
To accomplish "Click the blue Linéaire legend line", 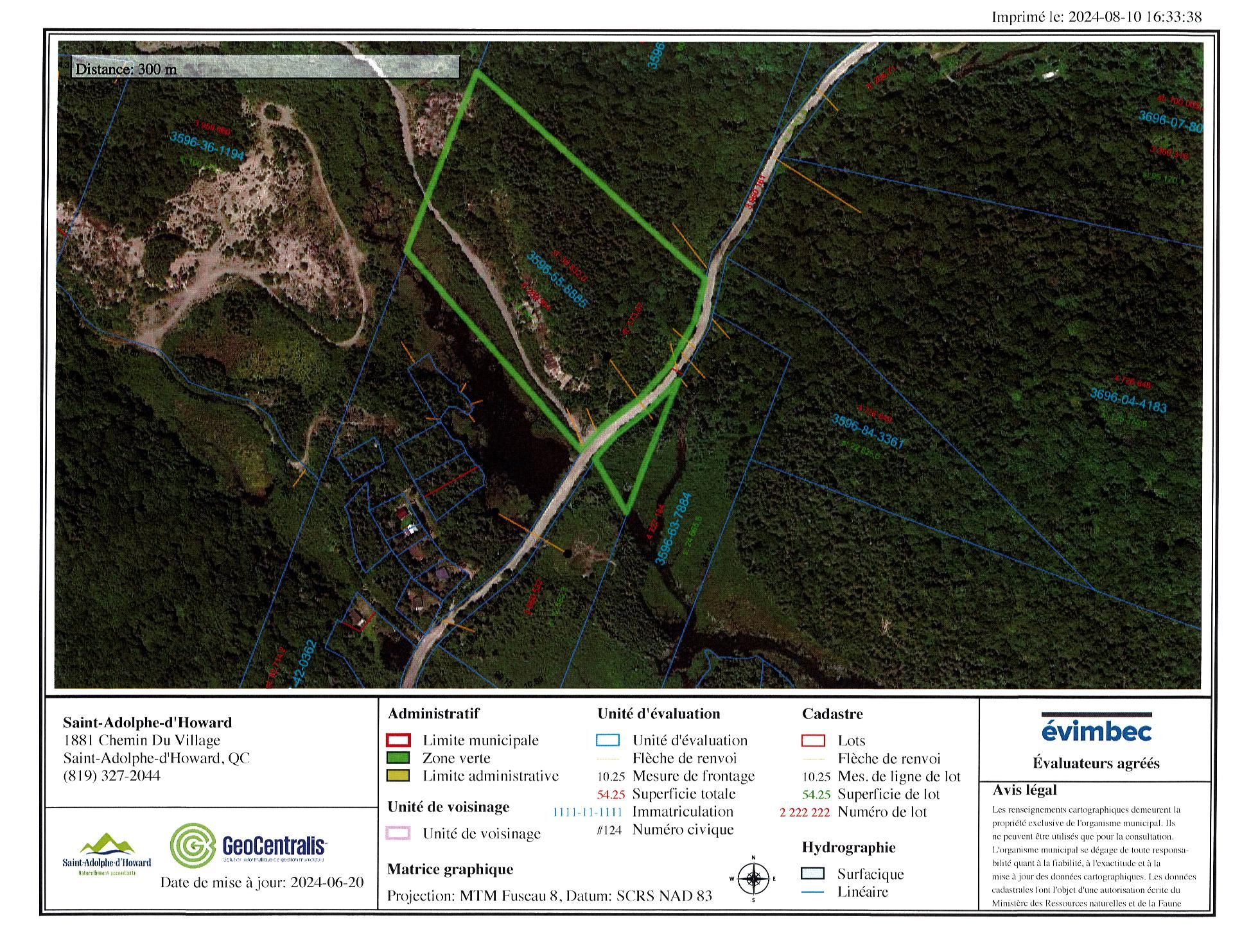I will [813, 892].
